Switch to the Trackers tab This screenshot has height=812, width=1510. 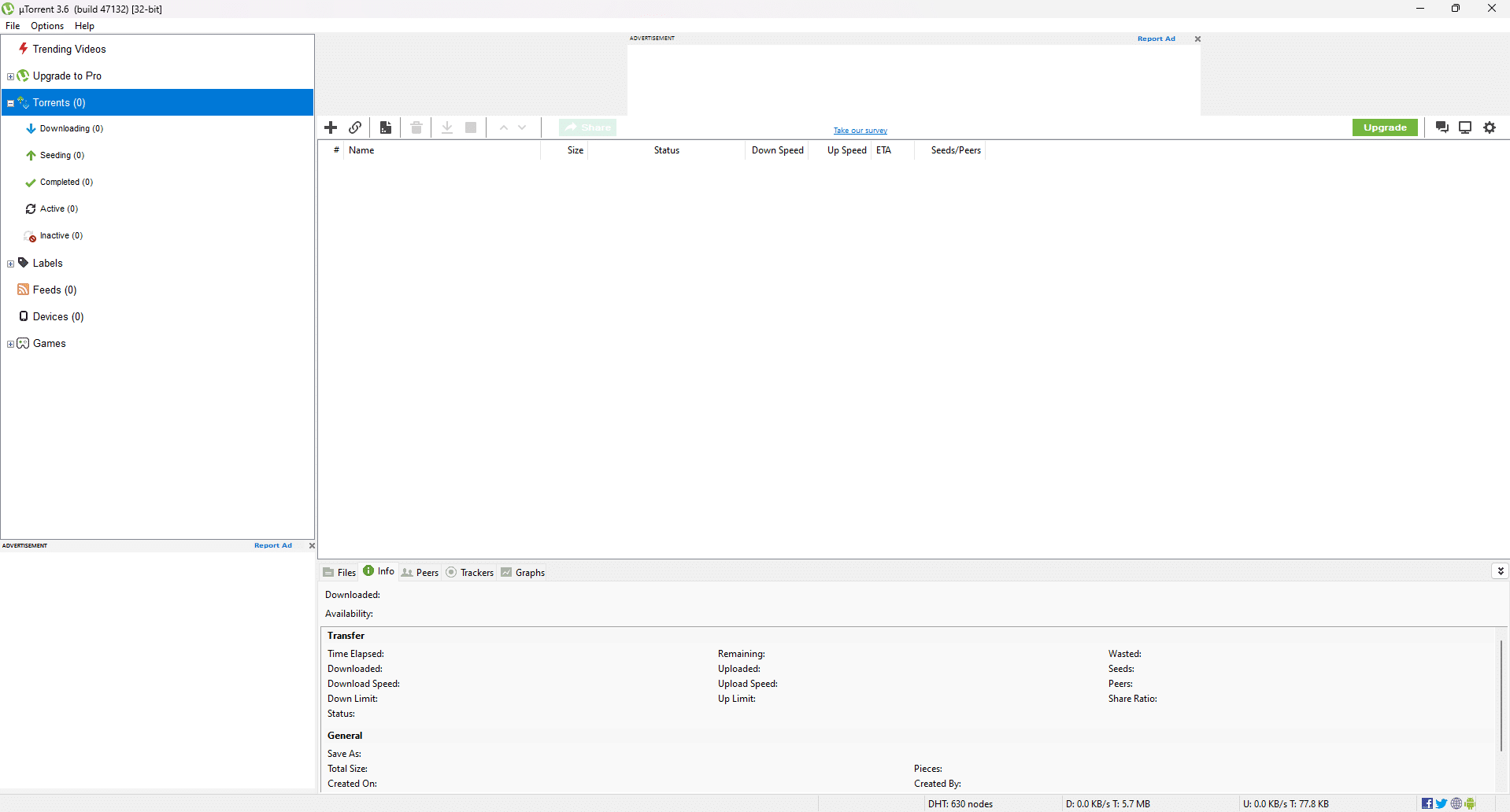470,572
